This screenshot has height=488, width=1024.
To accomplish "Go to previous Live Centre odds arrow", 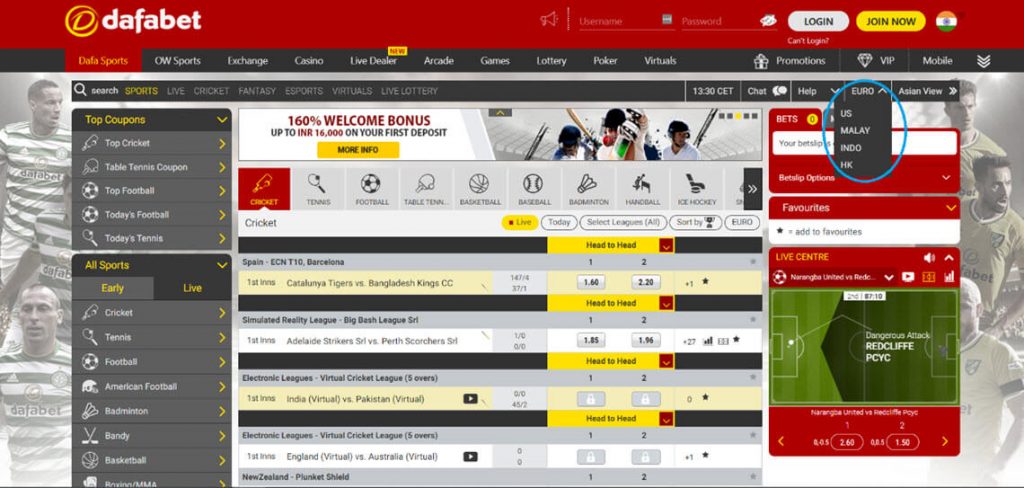I will [x=780, y=442].
